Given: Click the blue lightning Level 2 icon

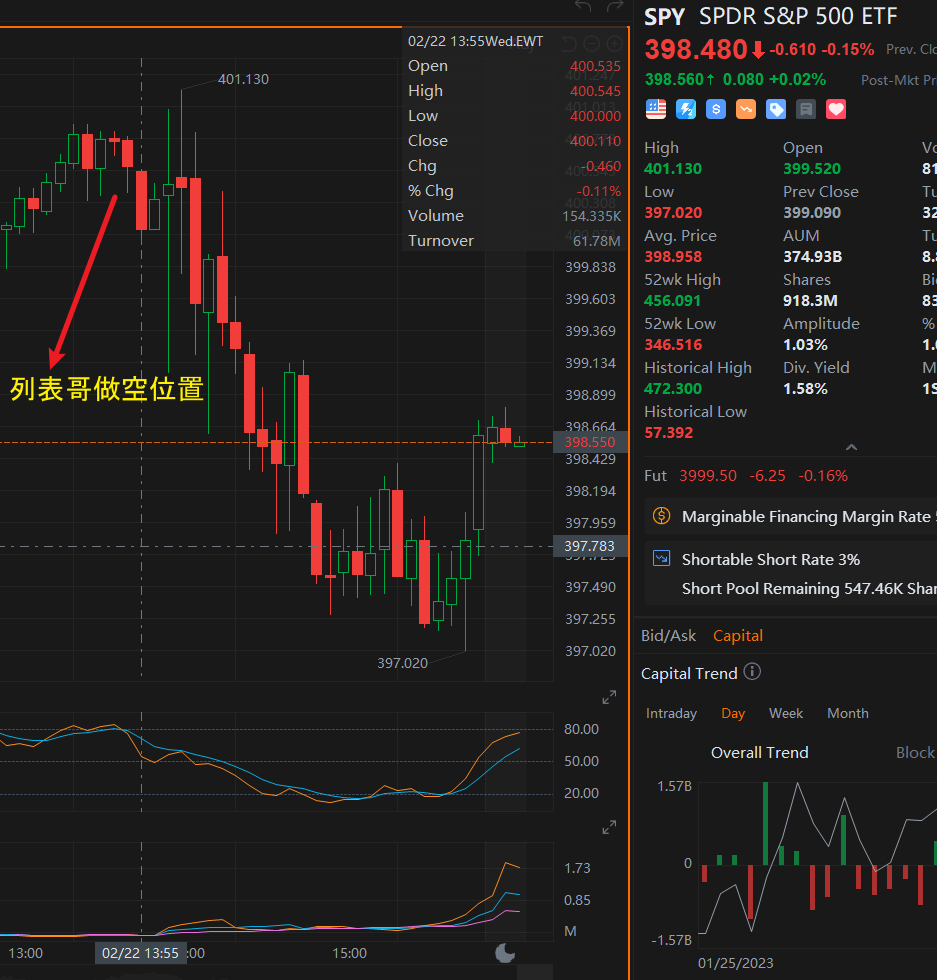Looking at the screenshot, I should (686, 109).
